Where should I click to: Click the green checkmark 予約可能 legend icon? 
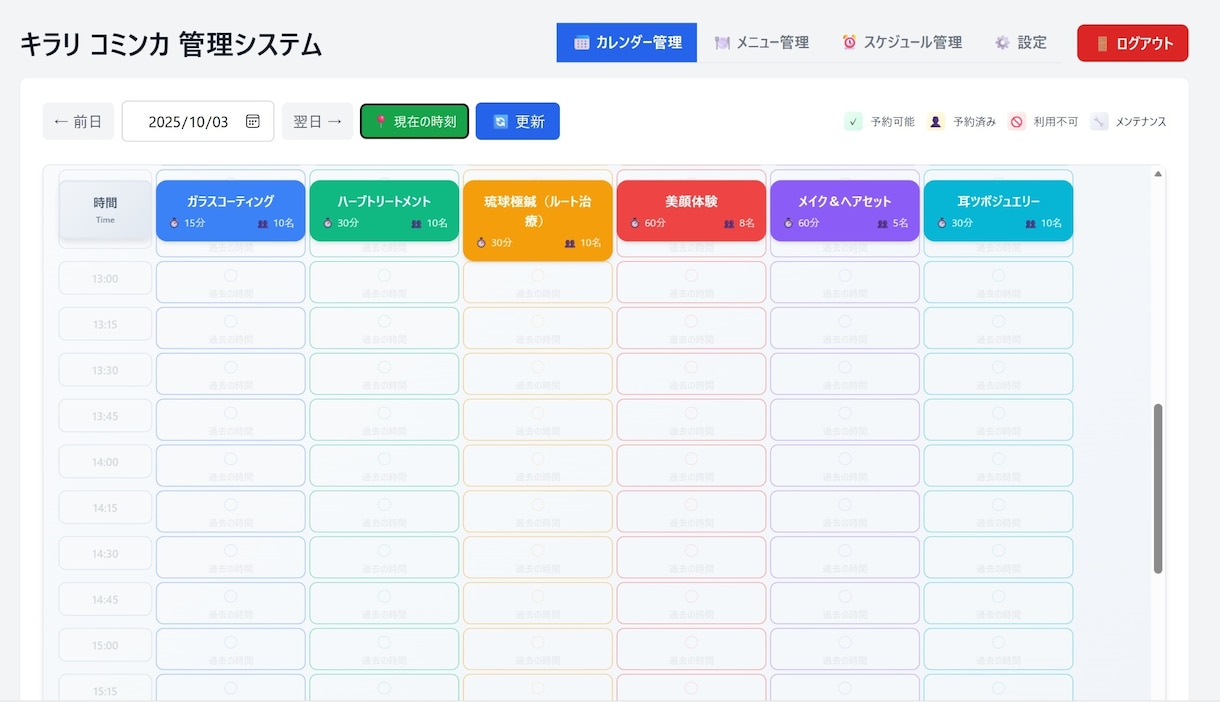853,122
